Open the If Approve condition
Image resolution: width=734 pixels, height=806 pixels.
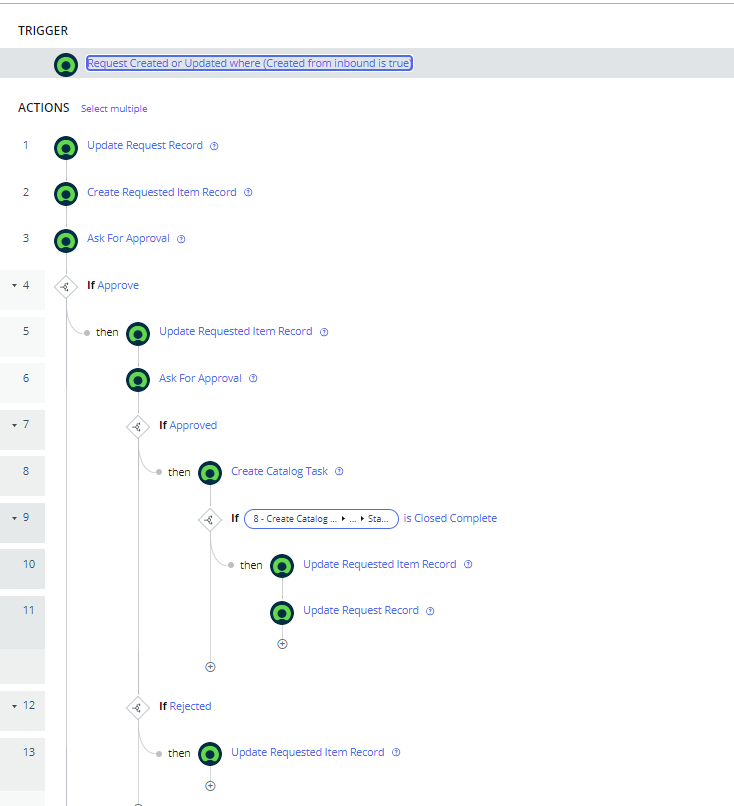[x=118, y=285]
